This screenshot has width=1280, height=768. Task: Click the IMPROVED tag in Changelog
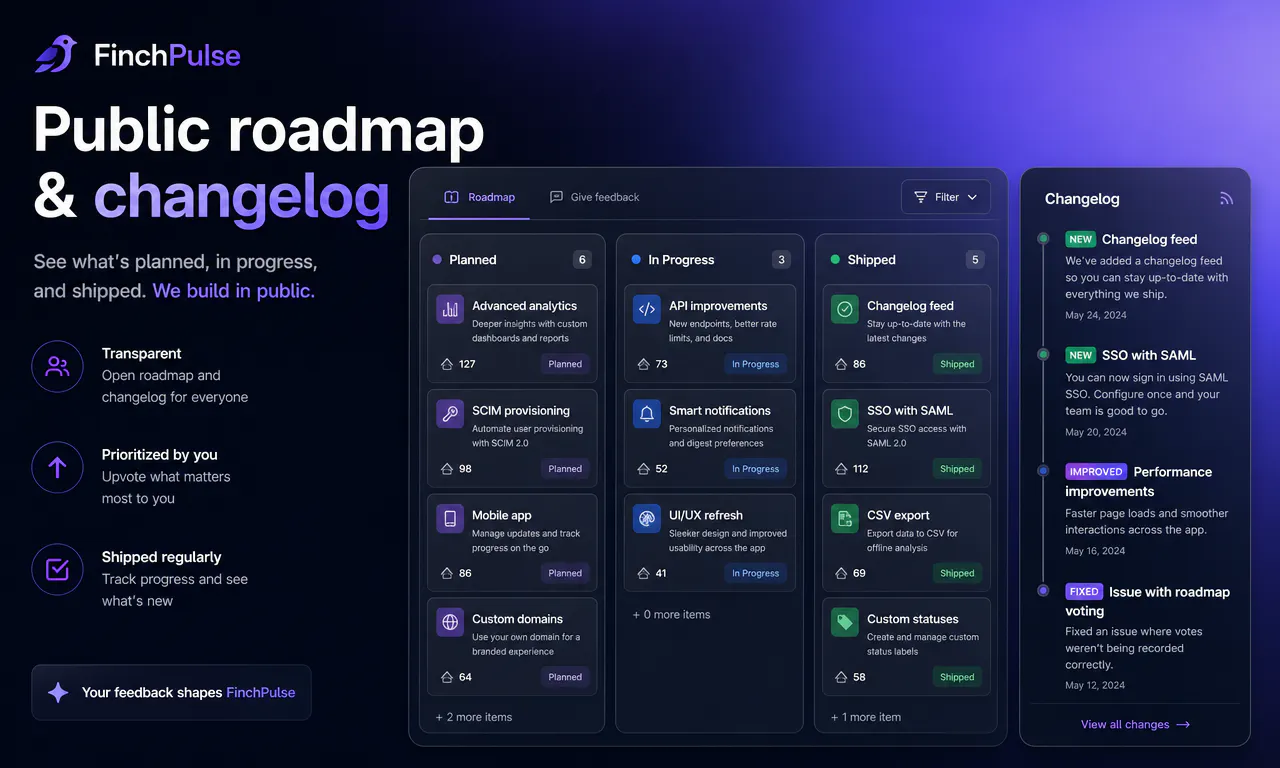[1096, 472]
